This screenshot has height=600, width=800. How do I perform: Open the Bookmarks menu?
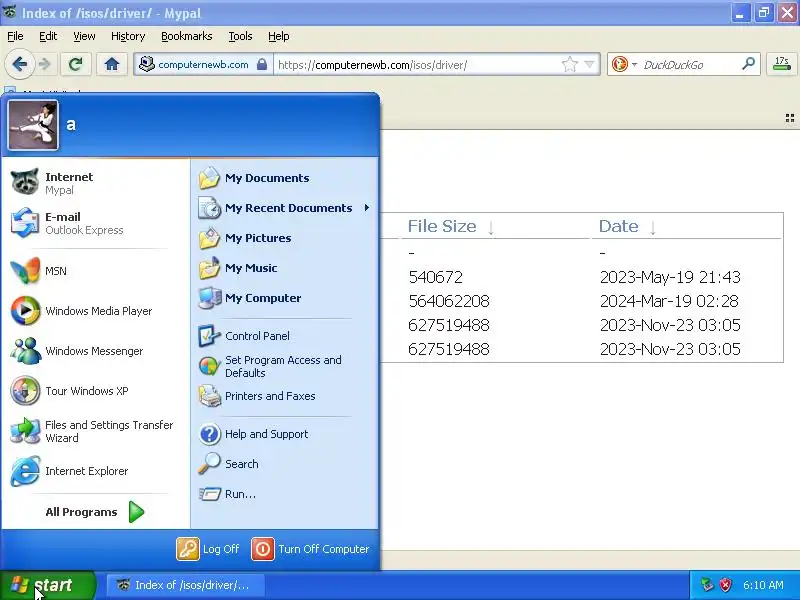coord(187,36)
